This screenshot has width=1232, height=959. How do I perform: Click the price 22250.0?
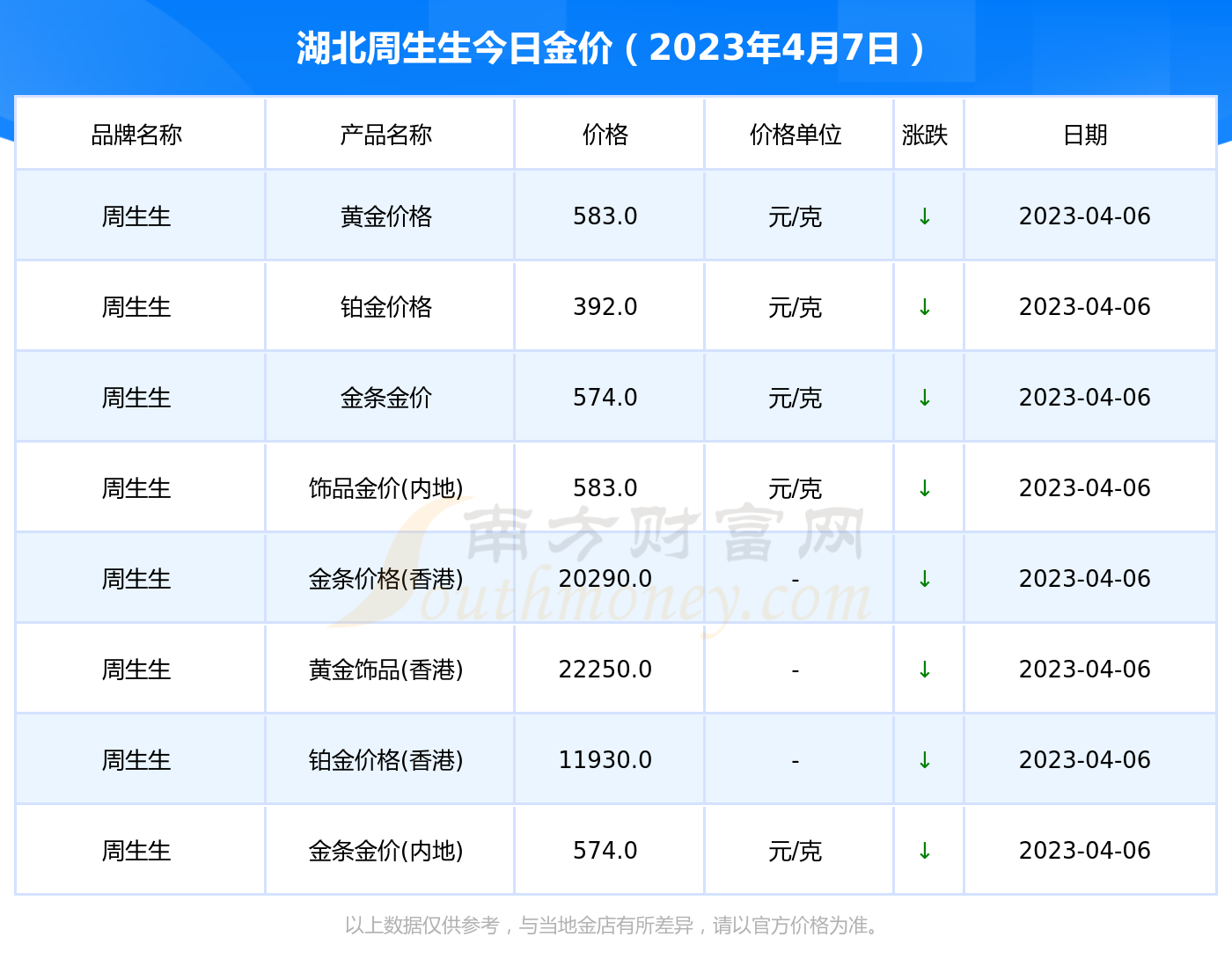tap(605, 670)
